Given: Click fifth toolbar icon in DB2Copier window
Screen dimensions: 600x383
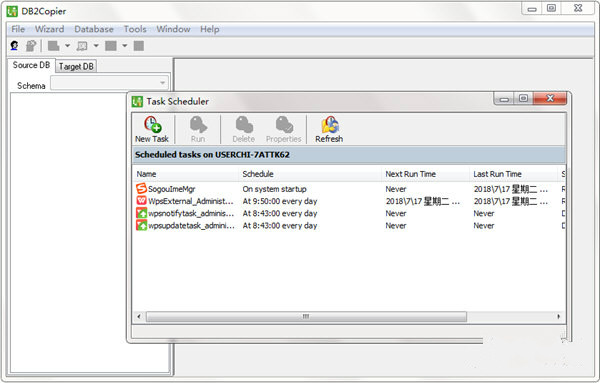Looking at the screenshot, I should (x=111, y=46).
